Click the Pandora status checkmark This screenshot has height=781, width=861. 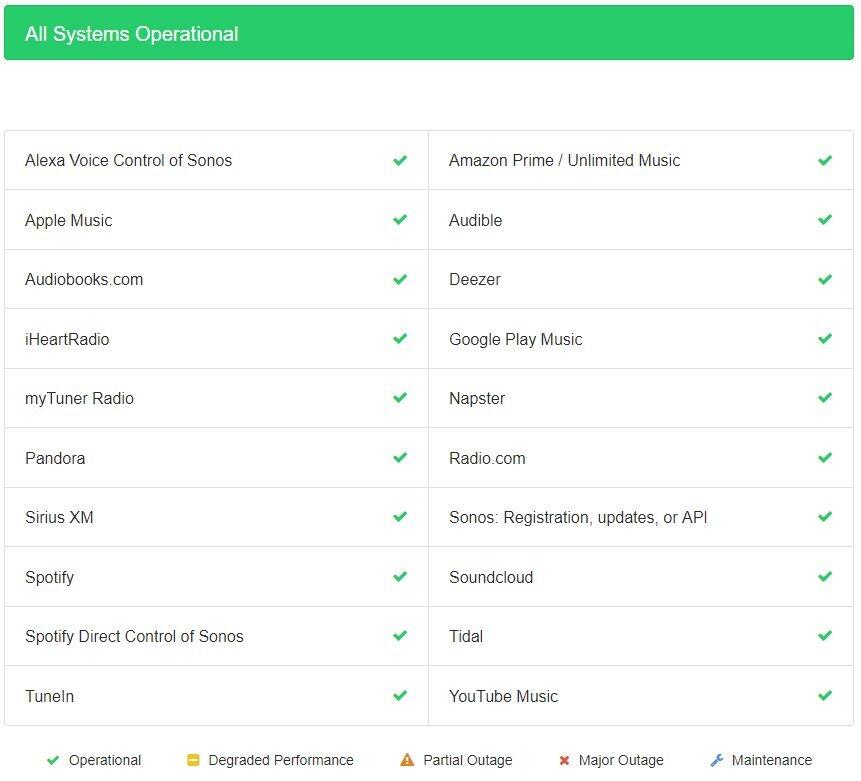pyautogui.click(x=400, y=458)
